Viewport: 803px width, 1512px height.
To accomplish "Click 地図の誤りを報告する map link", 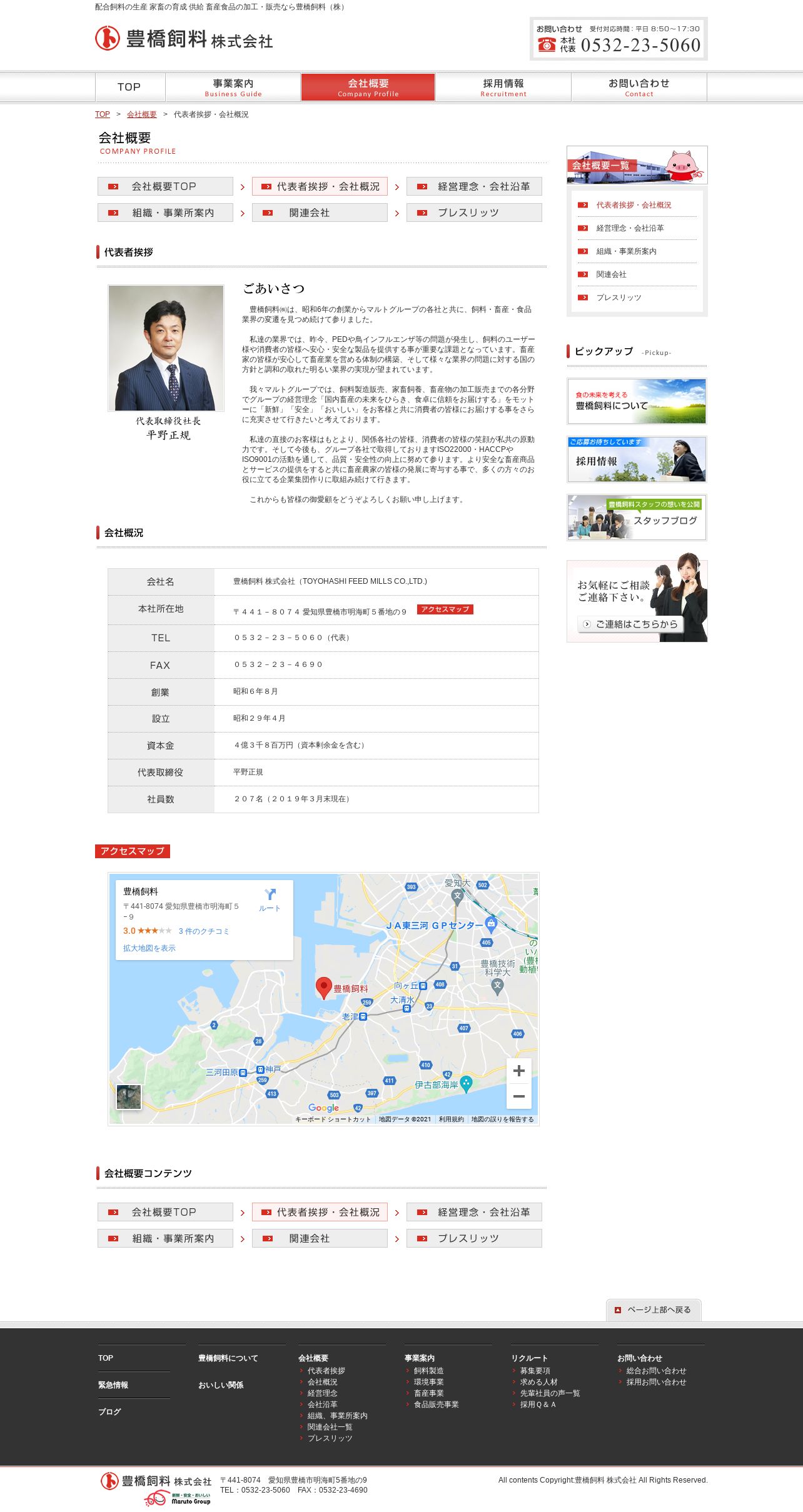I will point(503,1119).
